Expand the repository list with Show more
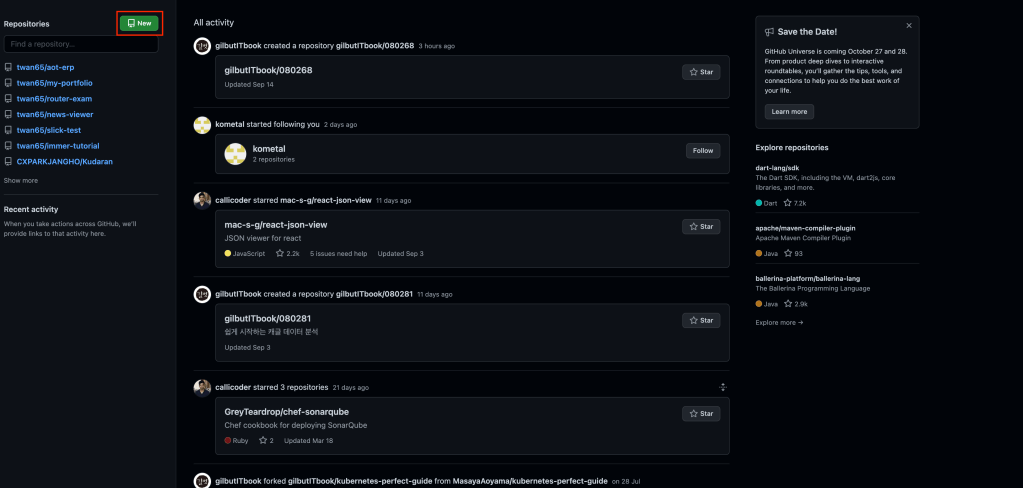This screenshot has width=1023, height=488. point(21,181)
